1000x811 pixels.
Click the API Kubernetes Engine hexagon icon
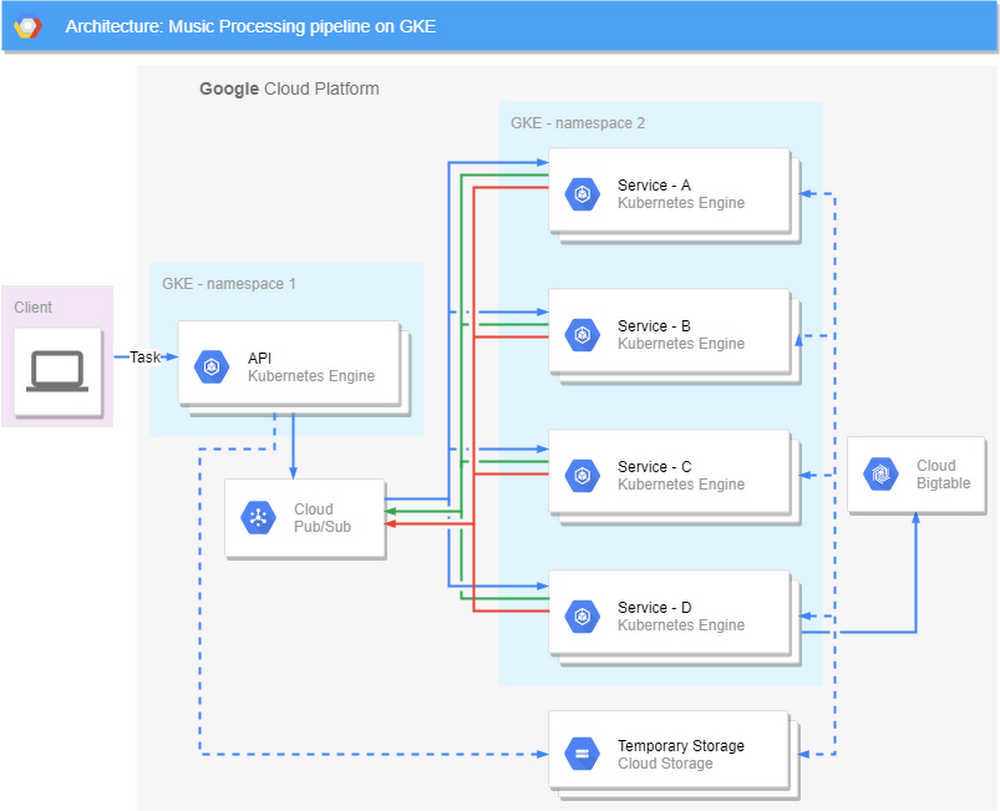pos(212,367)
